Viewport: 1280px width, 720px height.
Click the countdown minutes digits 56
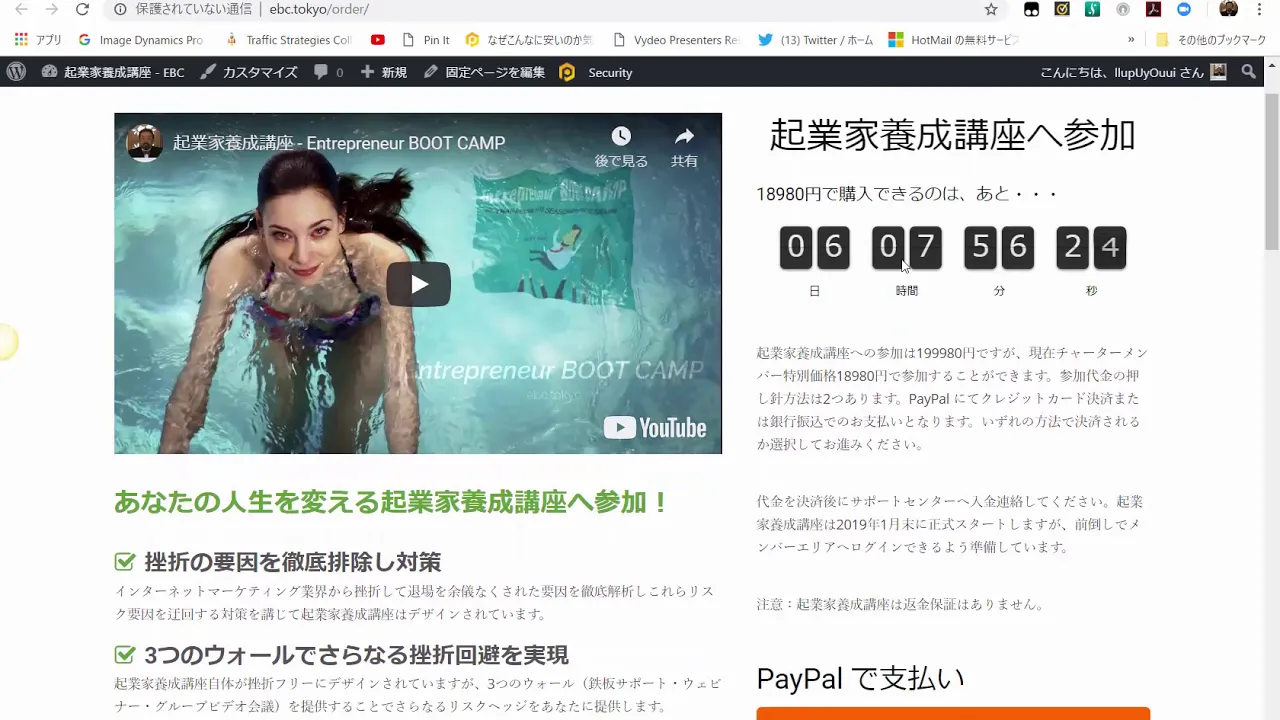pyautogui.click(x=999, y=247)
